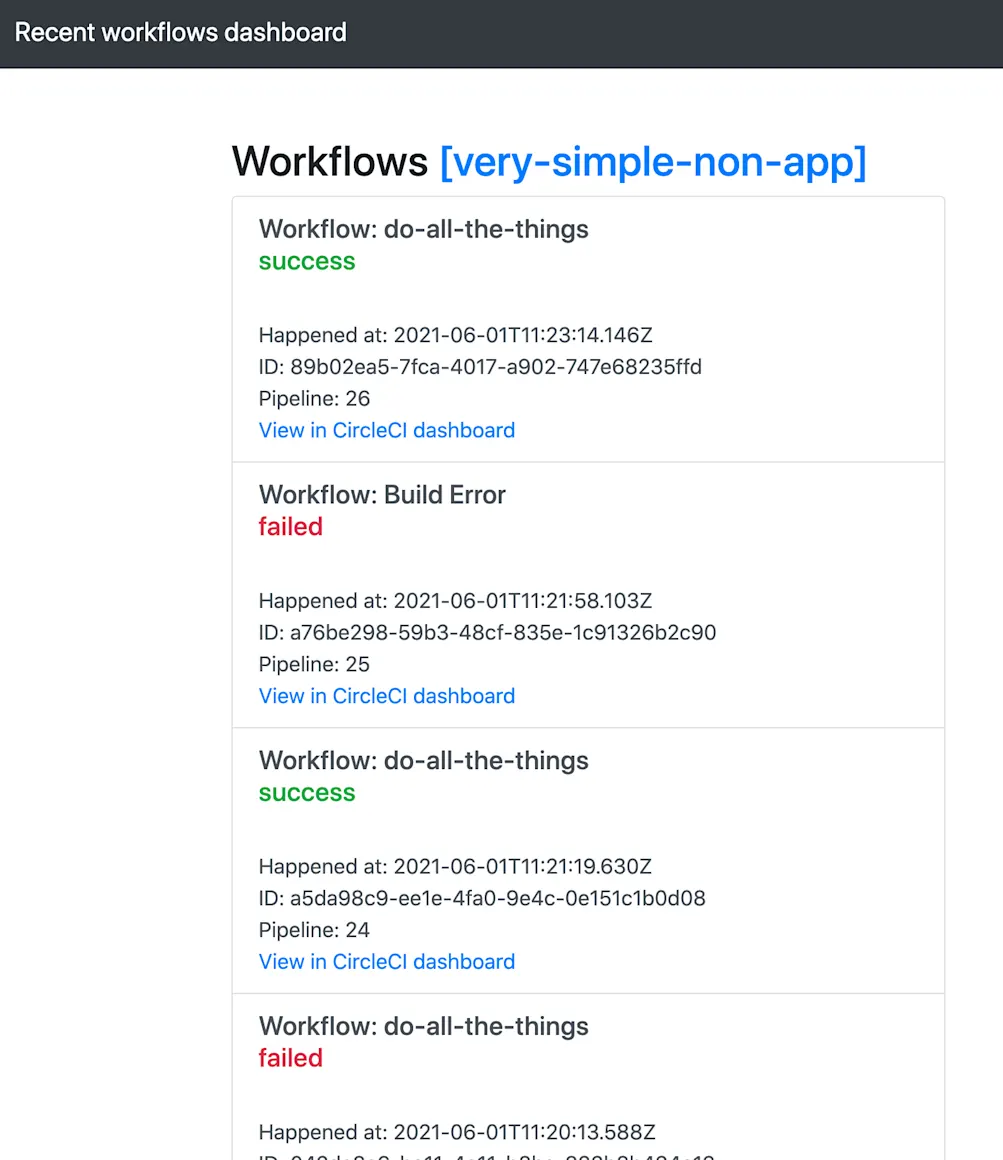Select the first do-all-the-things workflow title
Screen dimensions: 1003x1160
(423, 229)
